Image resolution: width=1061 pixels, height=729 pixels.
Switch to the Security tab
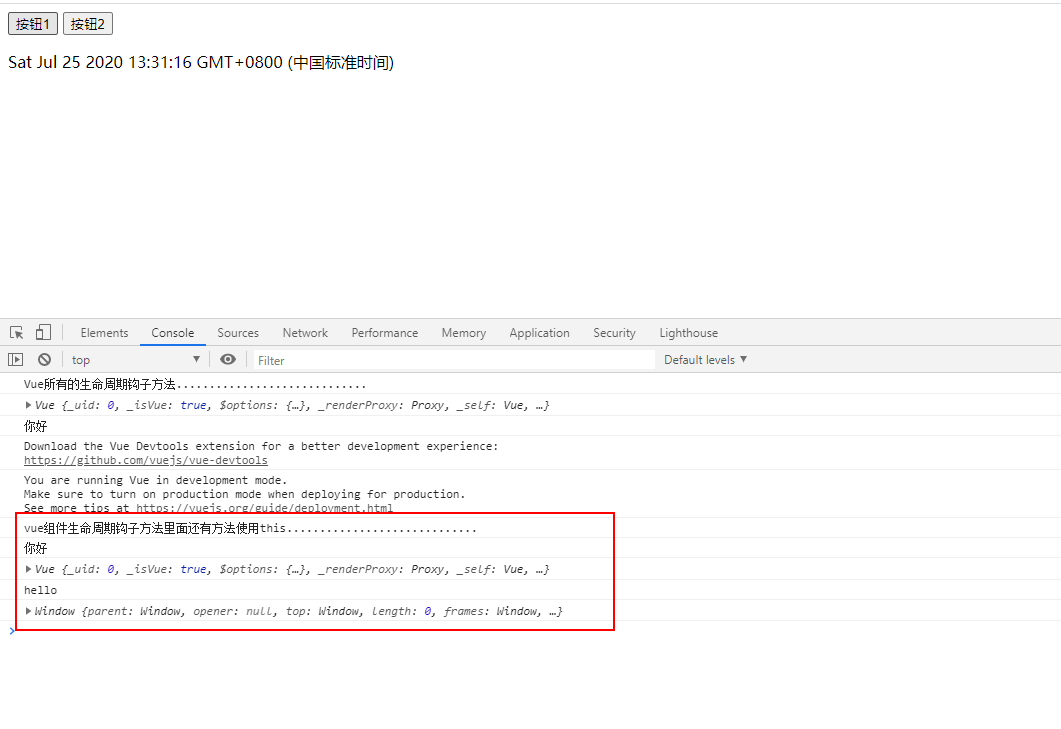coord(614,333)
